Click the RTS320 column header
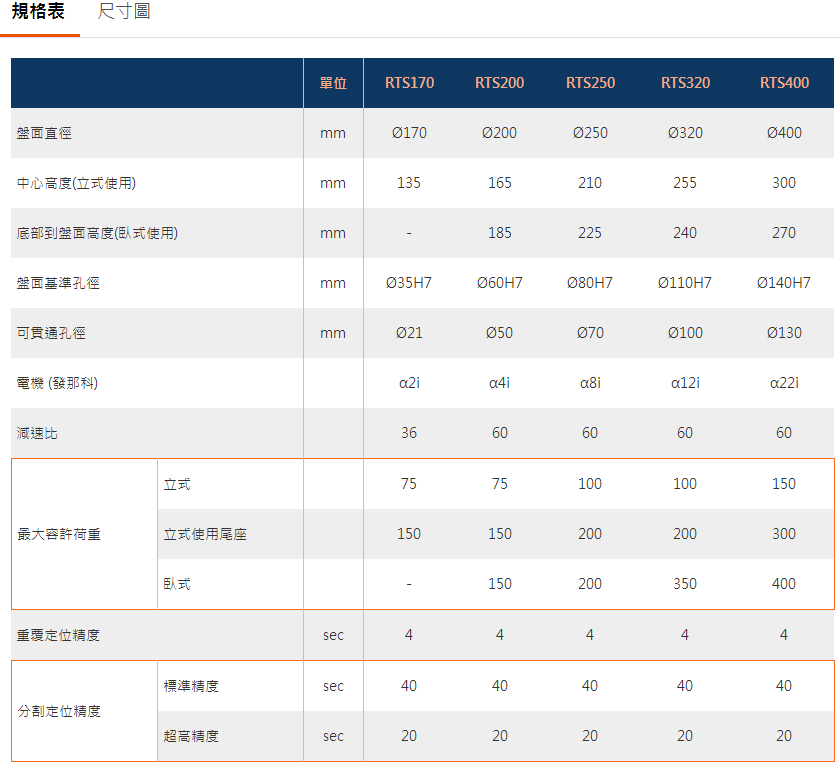This screenshot has height=769, width=840. [685, 83]
